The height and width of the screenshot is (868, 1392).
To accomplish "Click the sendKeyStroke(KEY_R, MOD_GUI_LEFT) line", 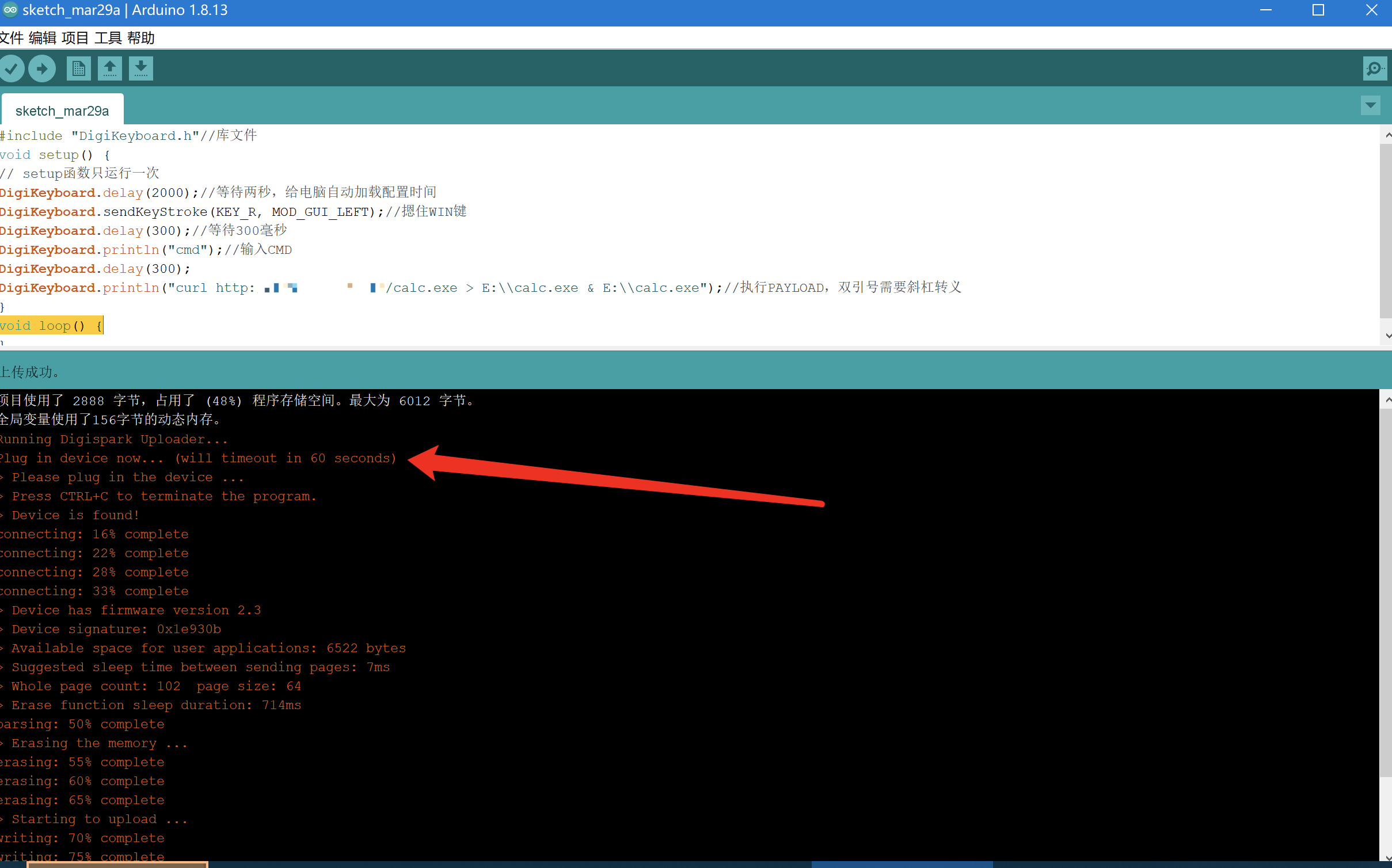I will pyautogui.click(x=233, y=212).
